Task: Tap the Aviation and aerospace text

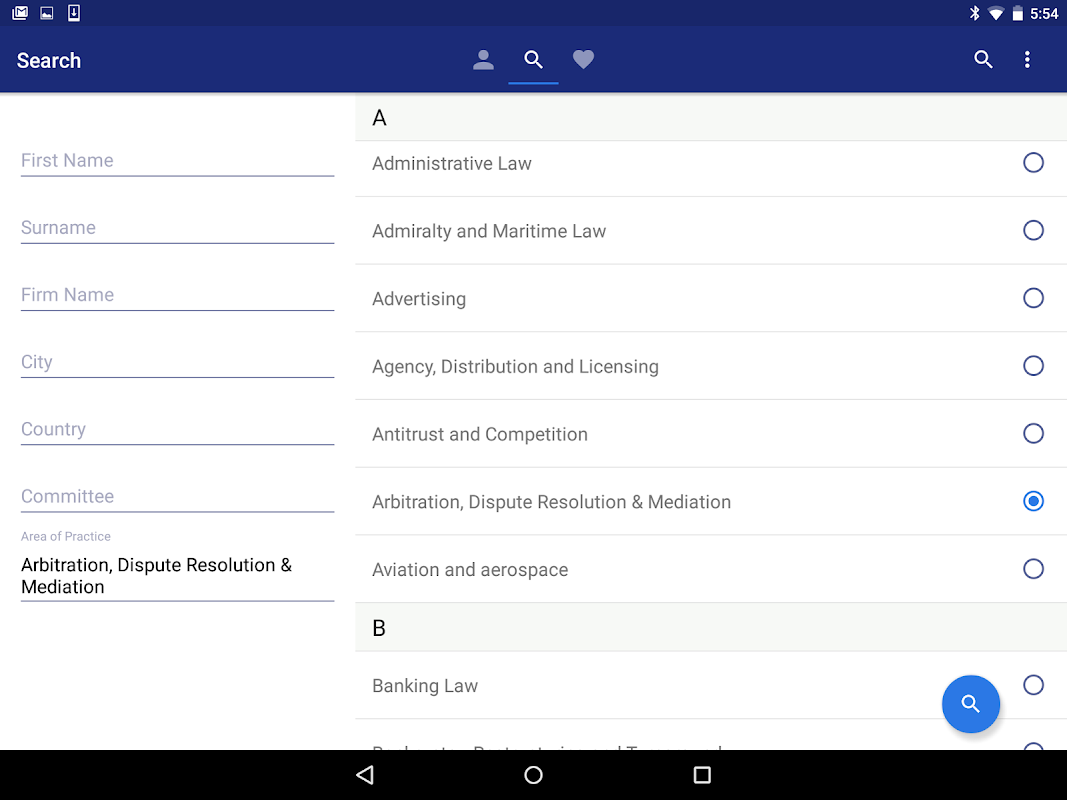Action: pos(470,570)
